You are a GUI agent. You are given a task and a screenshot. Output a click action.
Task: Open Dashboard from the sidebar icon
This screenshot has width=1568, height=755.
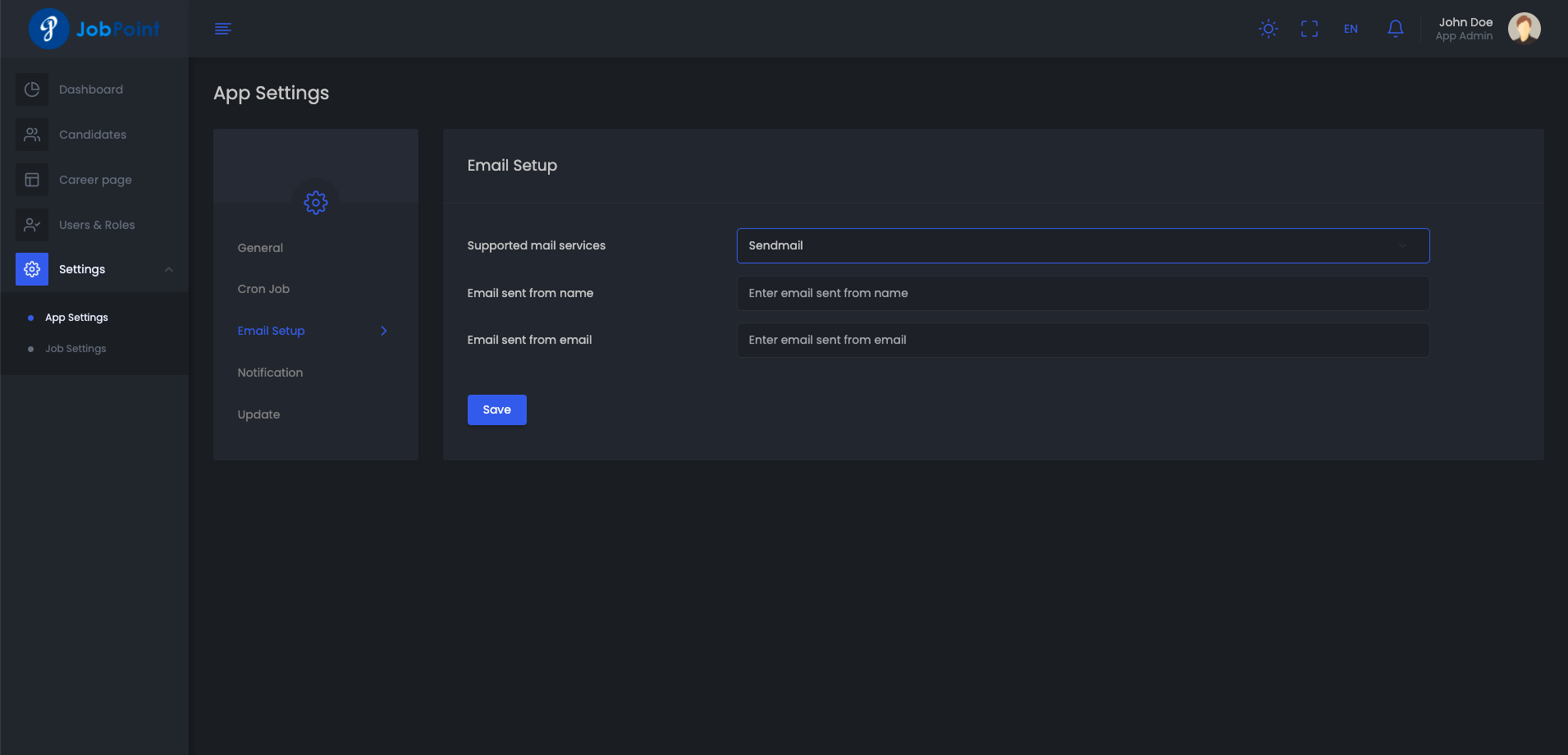(32, 89)
